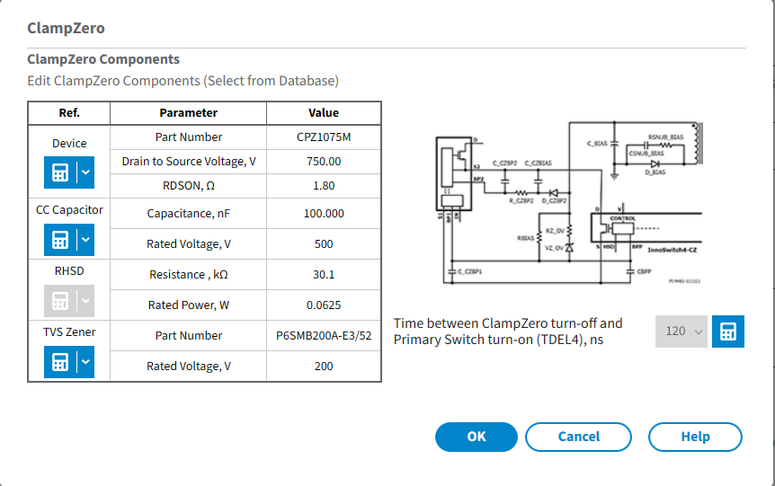This screenshot has width=775, height=486.
Task: Click the Value column header
Action: (x=323, y=113)
